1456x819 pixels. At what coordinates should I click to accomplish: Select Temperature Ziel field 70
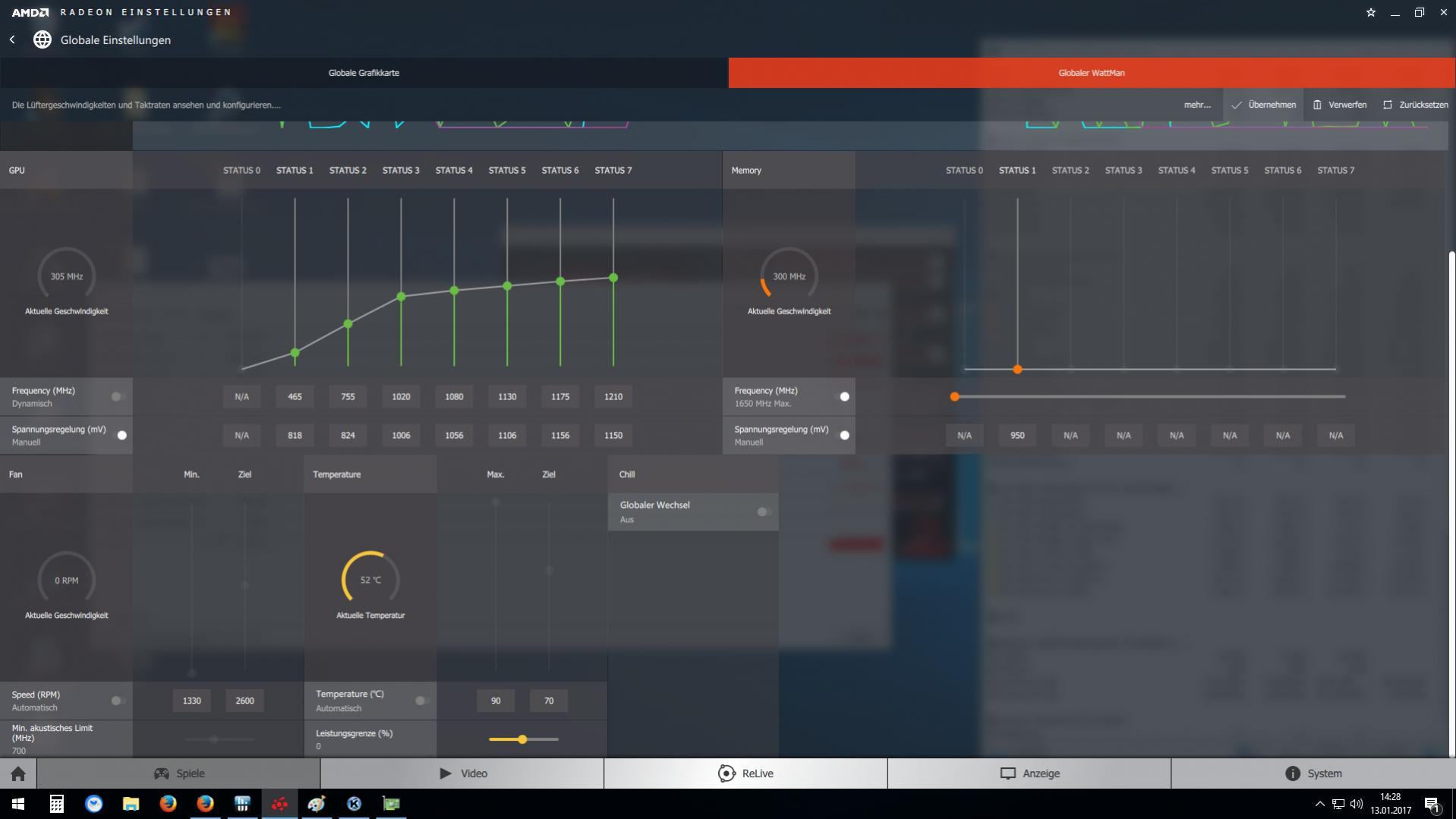point(549,701)
